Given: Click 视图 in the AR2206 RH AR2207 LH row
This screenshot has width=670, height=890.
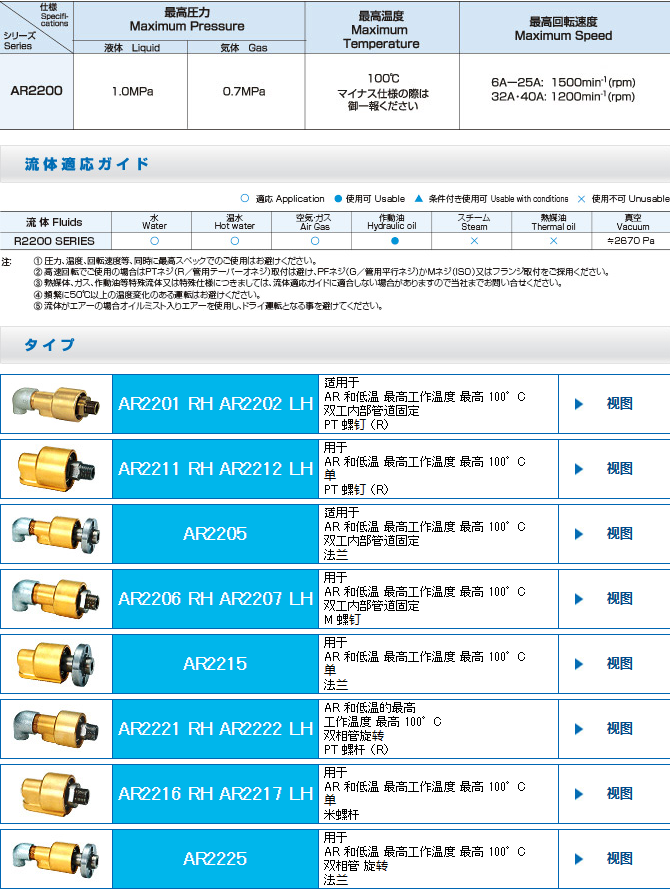Looking at the screenshot, I should 619,599.
